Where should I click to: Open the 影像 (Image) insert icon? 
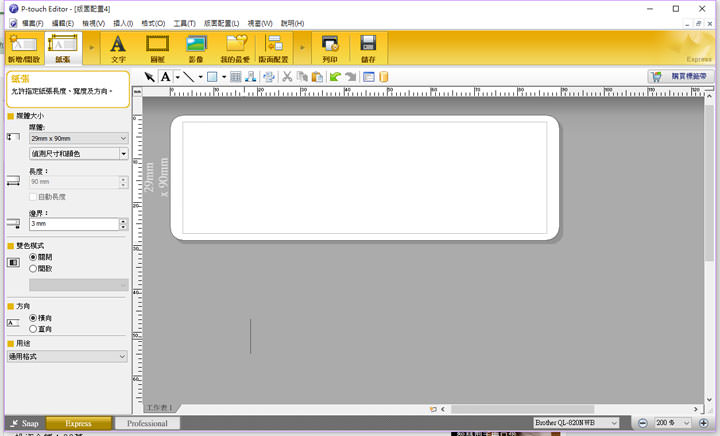[196, 46]
